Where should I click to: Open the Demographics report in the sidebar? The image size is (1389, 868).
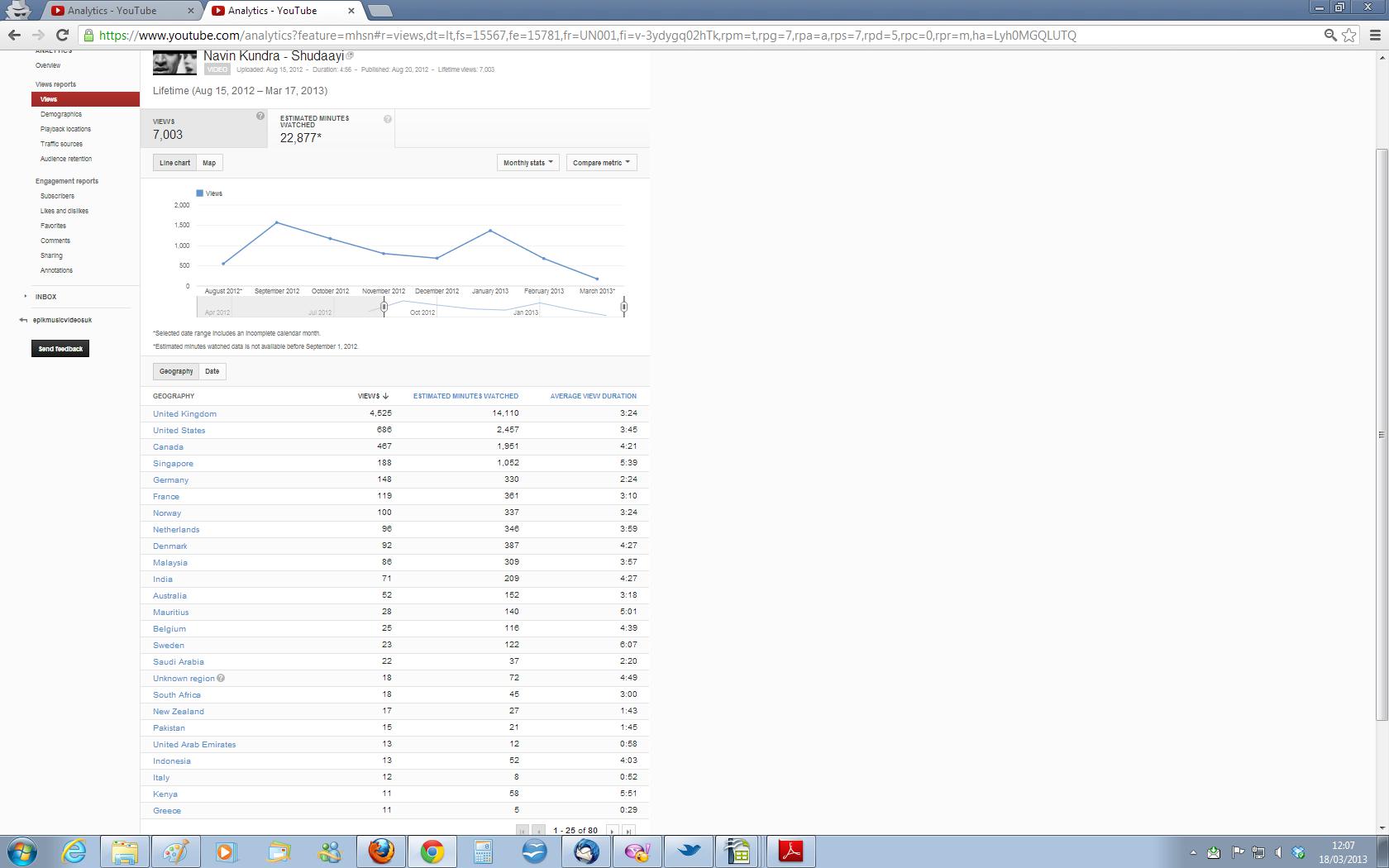61,114
